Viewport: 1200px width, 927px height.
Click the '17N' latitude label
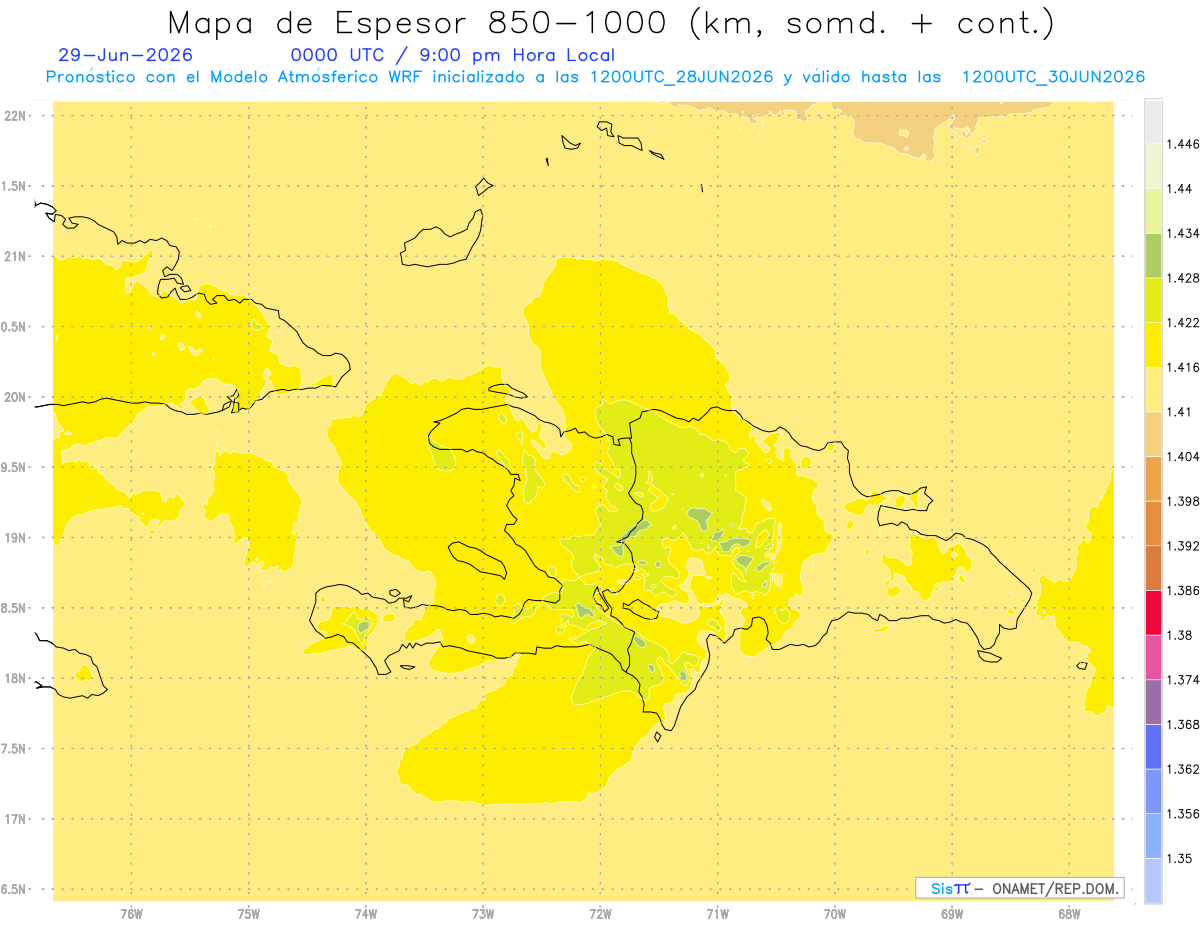point(17,819)
